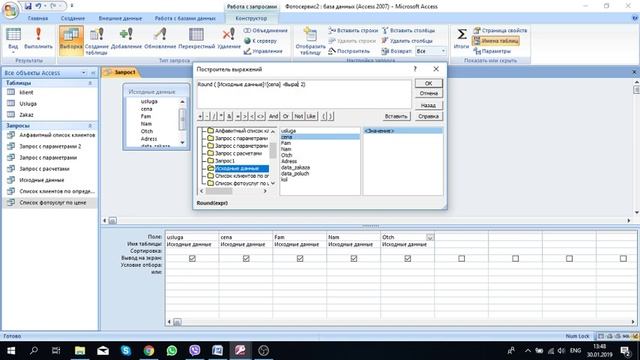Screen dimensions: 640x360
Task: Open the round Office button menu
Action: click(x=10, y=10)
